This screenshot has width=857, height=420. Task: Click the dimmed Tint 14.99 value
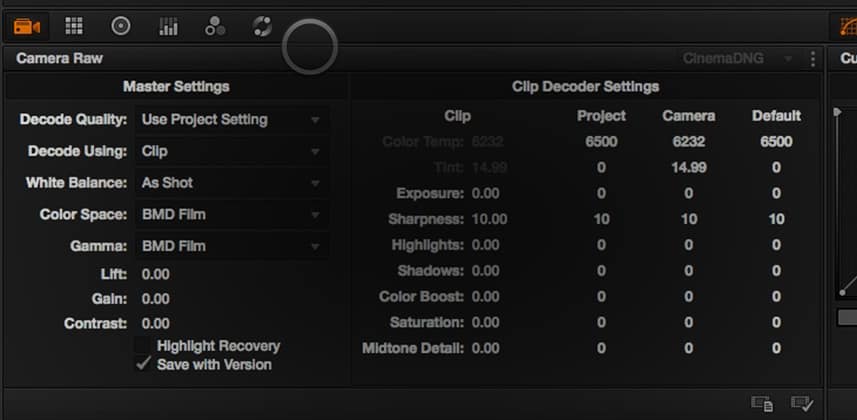coord(489,167)
